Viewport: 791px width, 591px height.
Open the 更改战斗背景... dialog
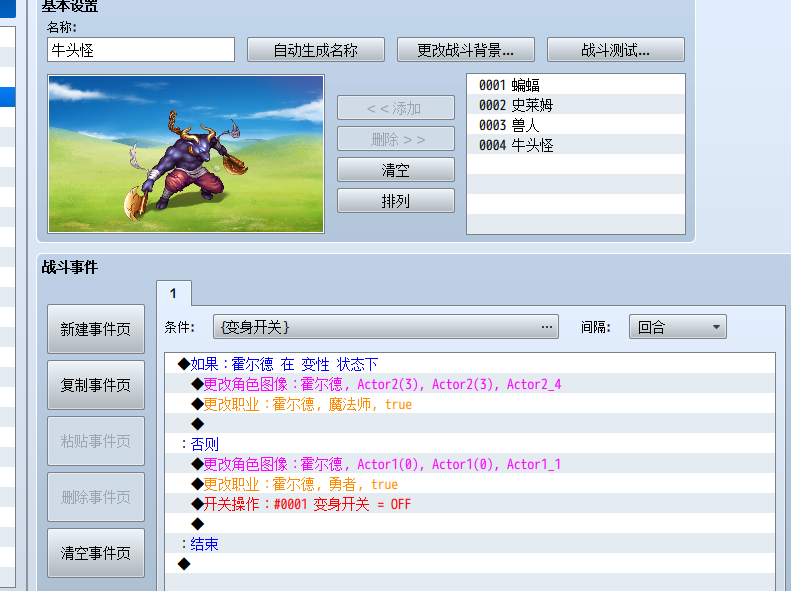466,50
